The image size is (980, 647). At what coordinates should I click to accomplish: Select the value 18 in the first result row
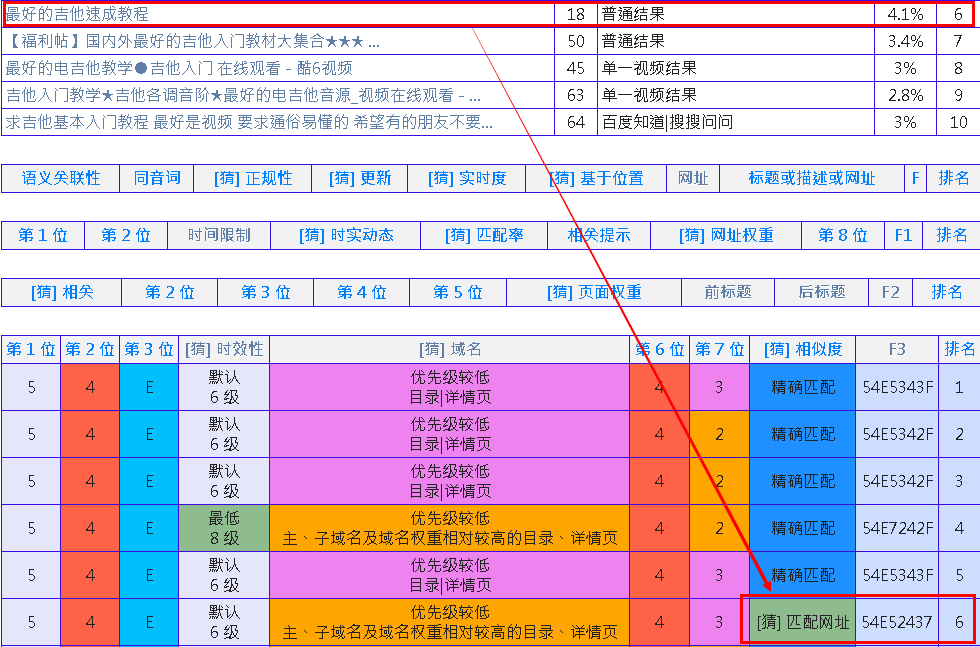576,14
